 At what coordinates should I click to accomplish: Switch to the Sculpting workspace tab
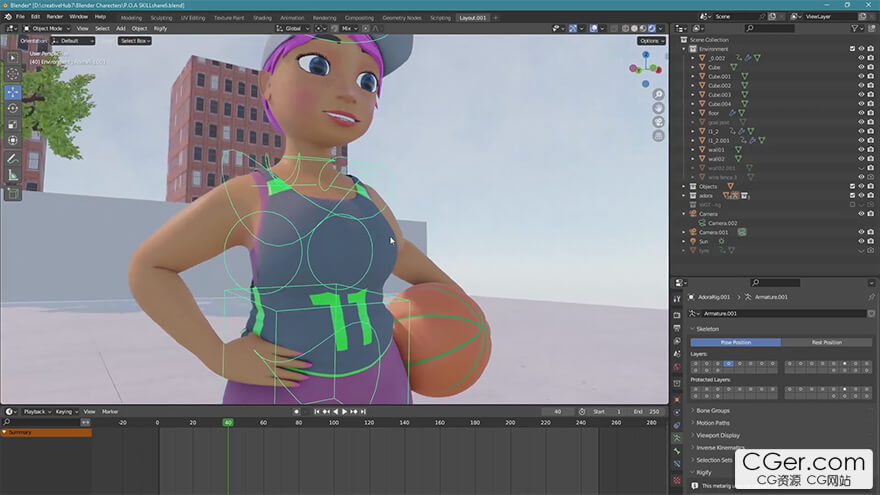coord(161,18)
